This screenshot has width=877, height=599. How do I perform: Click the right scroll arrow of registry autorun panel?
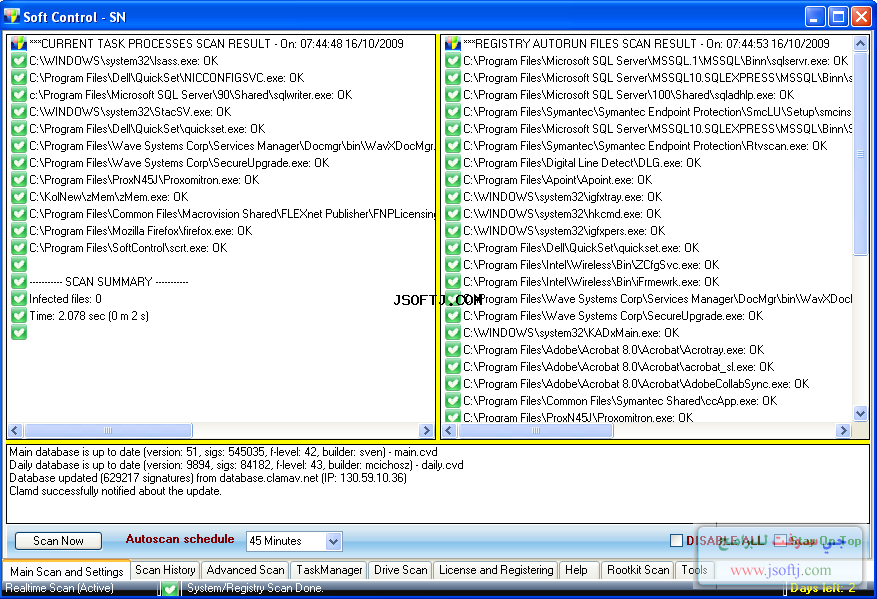[x=843, y=430]
